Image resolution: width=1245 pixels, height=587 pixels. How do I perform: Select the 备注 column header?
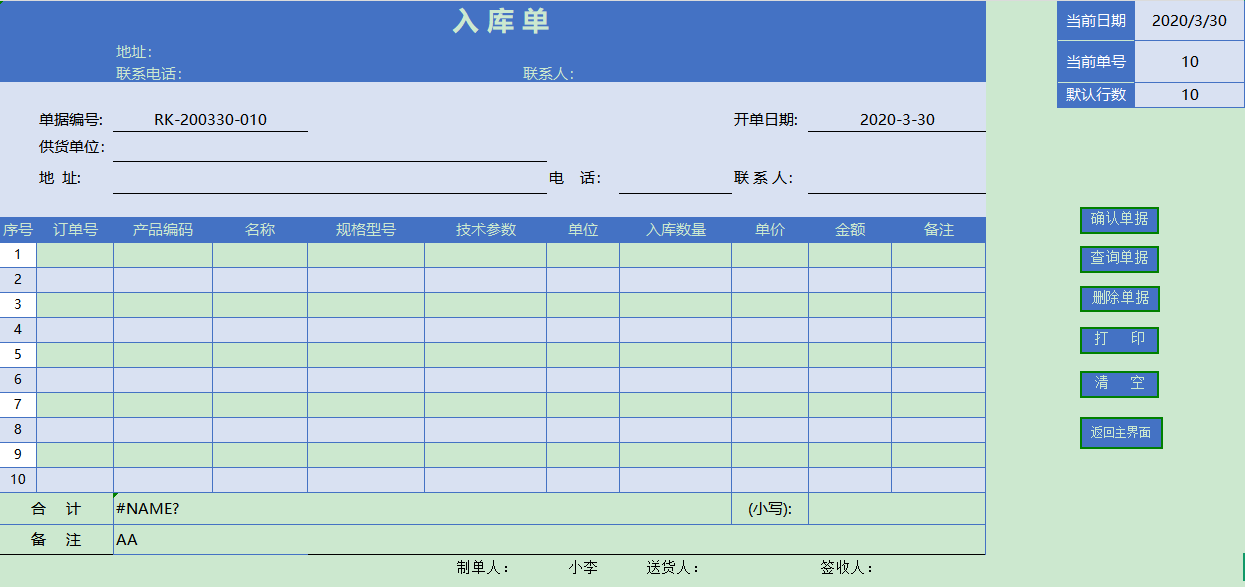click(939, 230)
